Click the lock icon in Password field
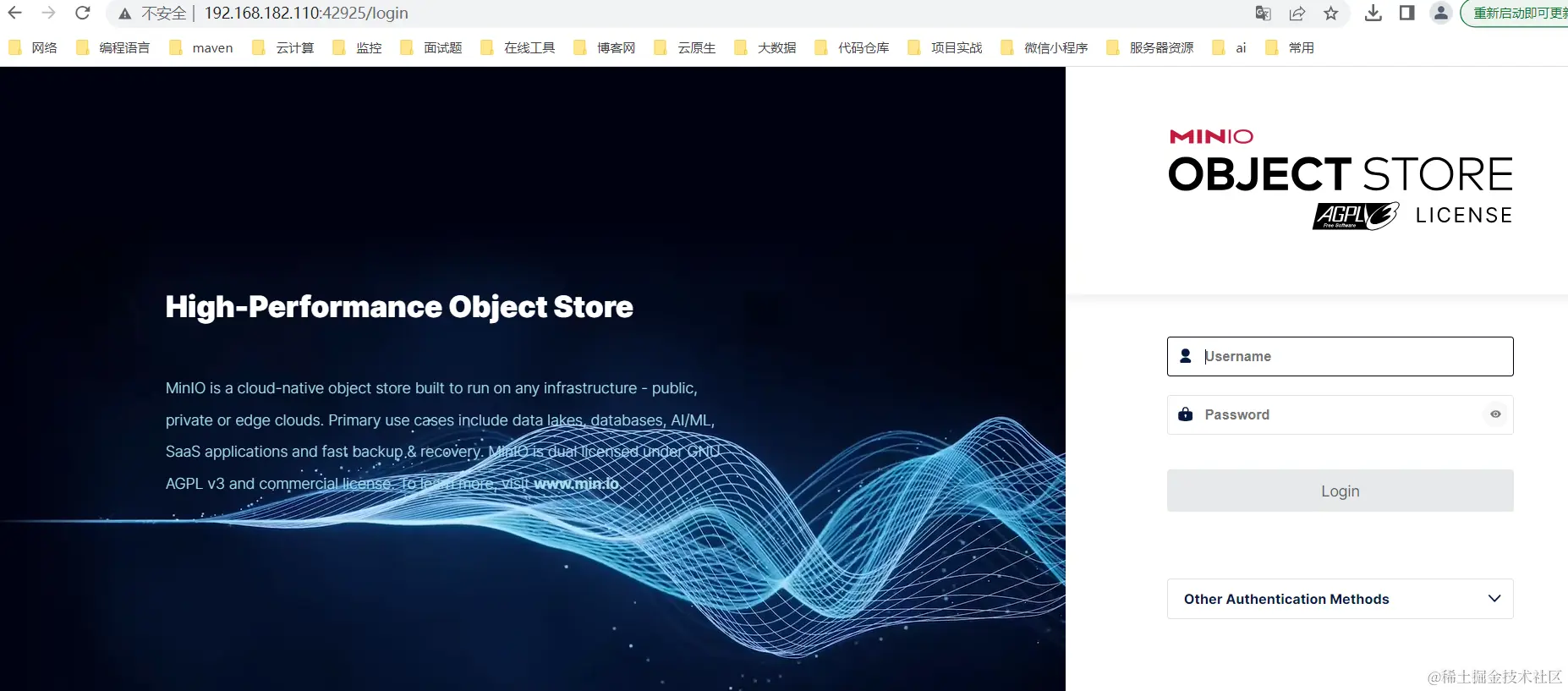 pyautogui.click(x=1186, y=414)
